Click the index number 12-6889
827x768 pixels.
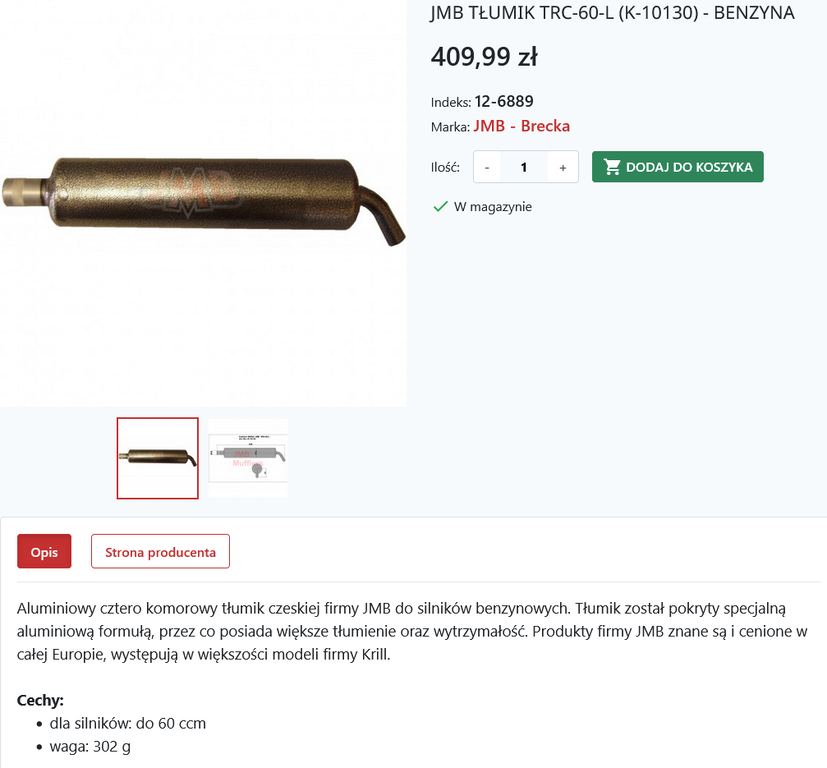coord(504,101)
